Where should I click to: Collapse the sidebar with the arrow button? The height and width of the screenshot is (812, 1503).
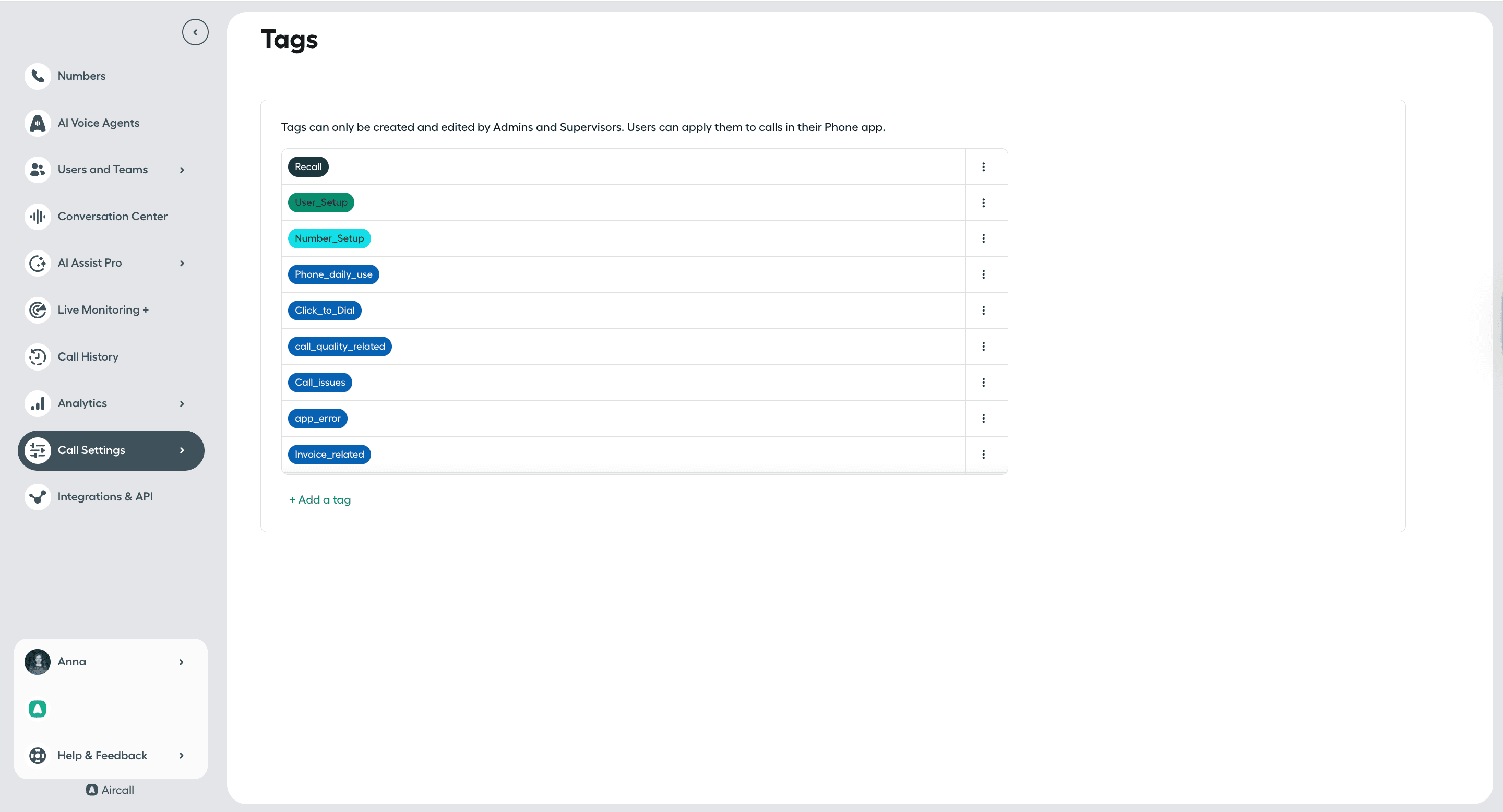coord(195,32)
